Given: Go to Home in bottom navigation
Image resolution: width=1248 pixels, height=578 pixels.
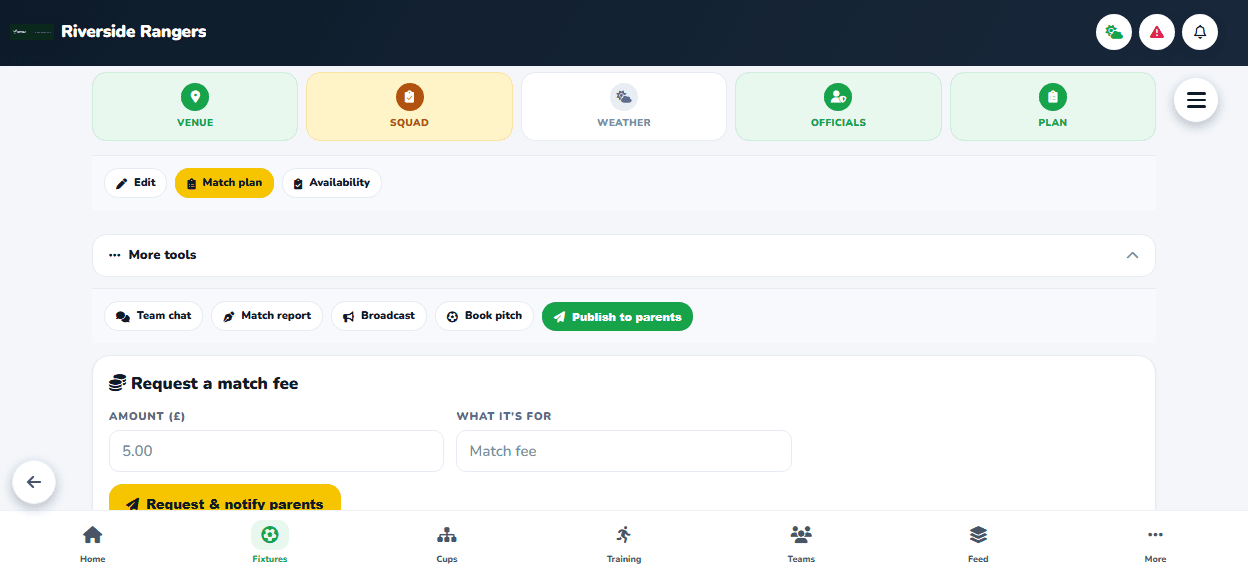Looking at the screenshot, I should click(92, 544).
